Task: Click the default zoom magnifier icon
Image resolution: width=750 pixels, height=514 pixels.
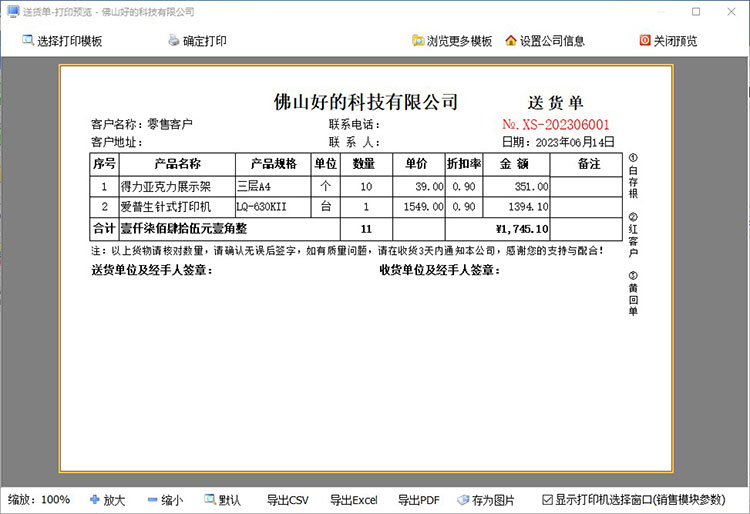Action: (x=210, y=500)
